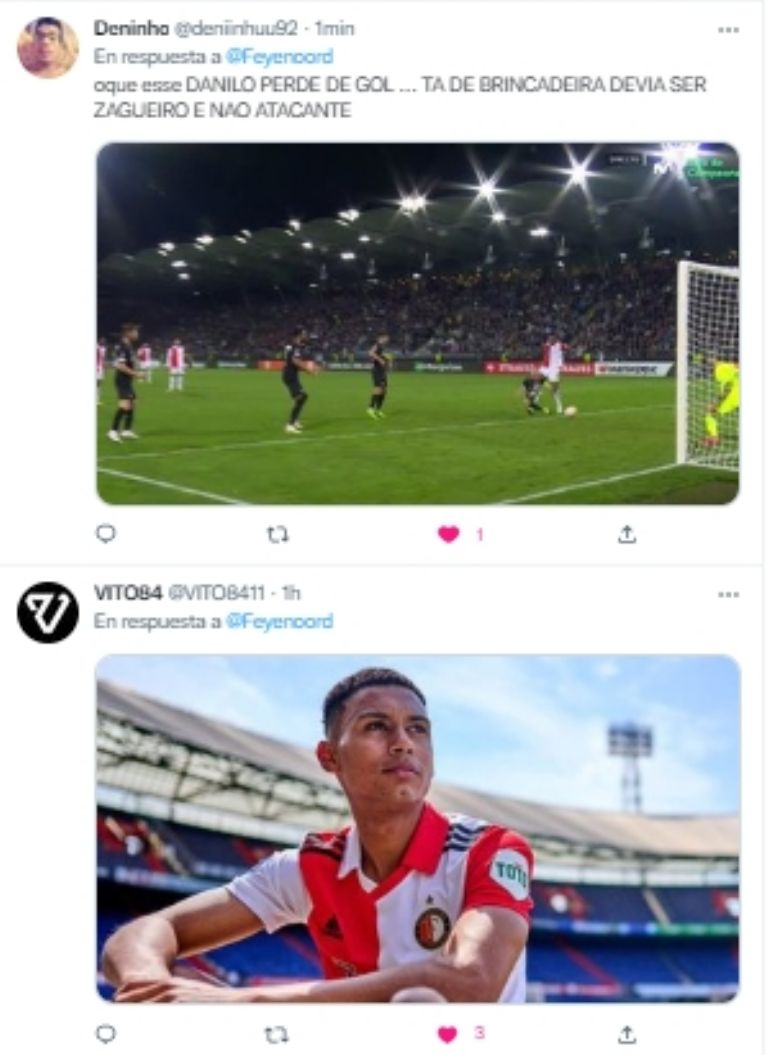Share VITO84's tweet
Image resolution: width=768 pixels, height=1055 pixels.
[626, 1033]
